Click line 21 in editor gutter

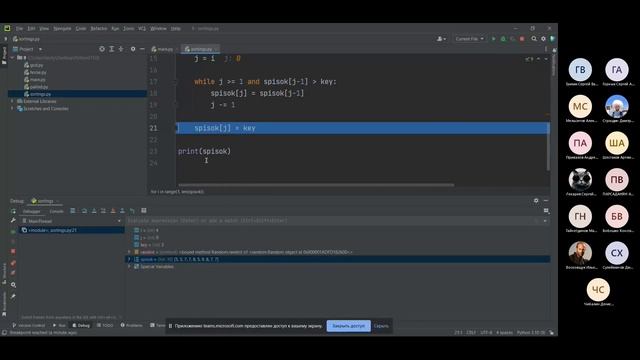coord(153,128)
